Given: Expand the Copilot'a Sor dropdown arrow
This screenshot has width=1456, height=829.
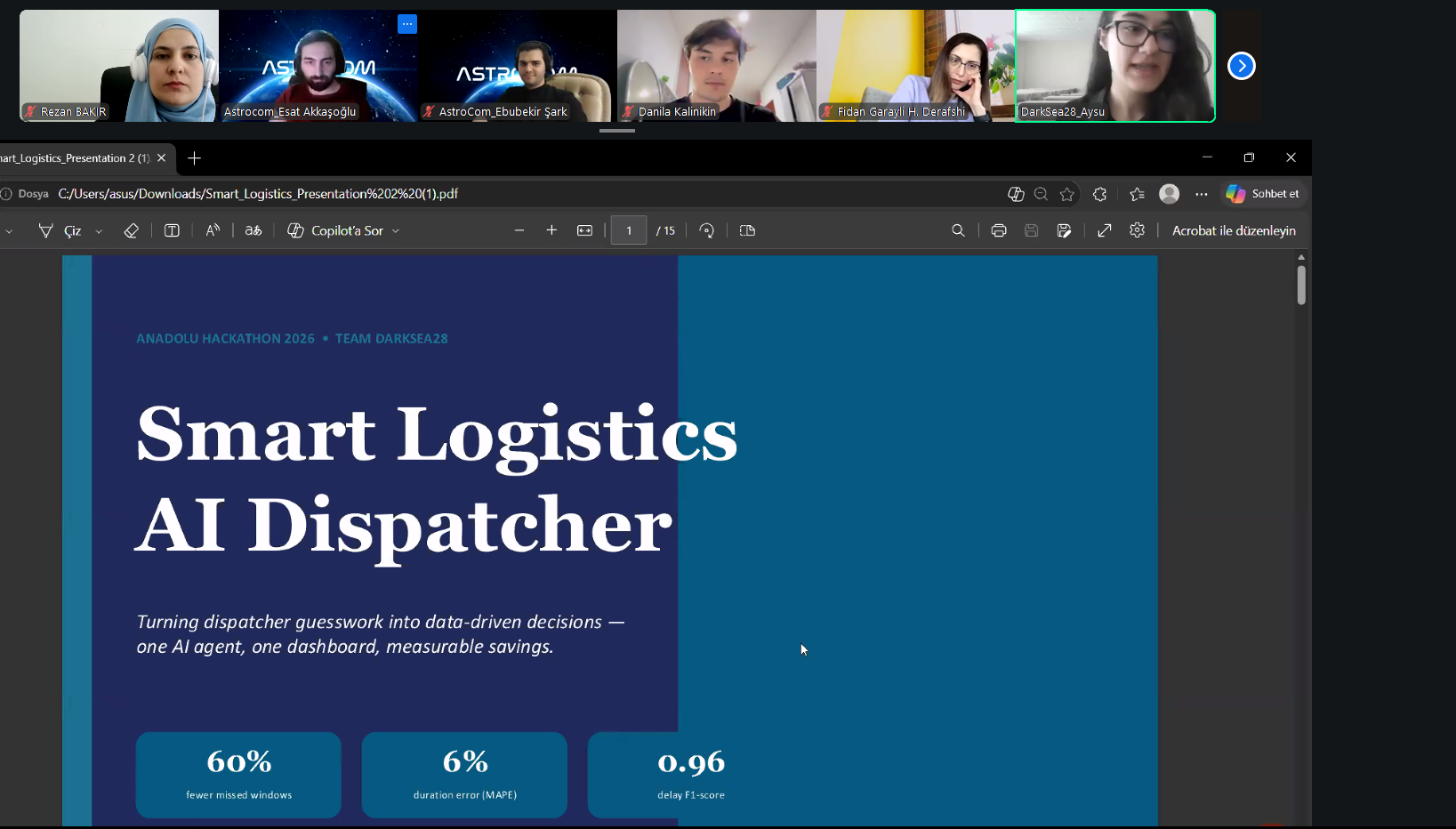Looking at the screenshot, I should click(x=396, y=231).
